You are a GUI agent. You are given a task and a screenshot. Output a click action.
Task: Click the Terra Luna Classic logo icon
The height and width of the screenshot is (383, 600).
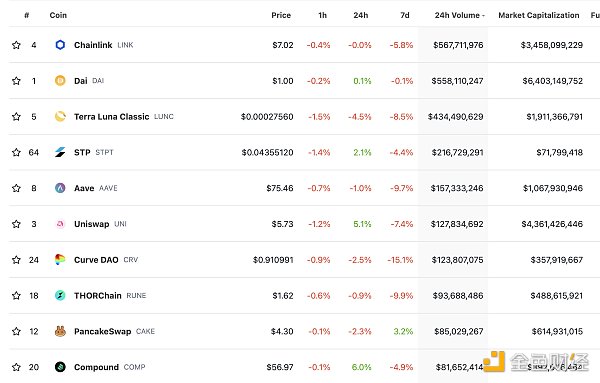60,116
